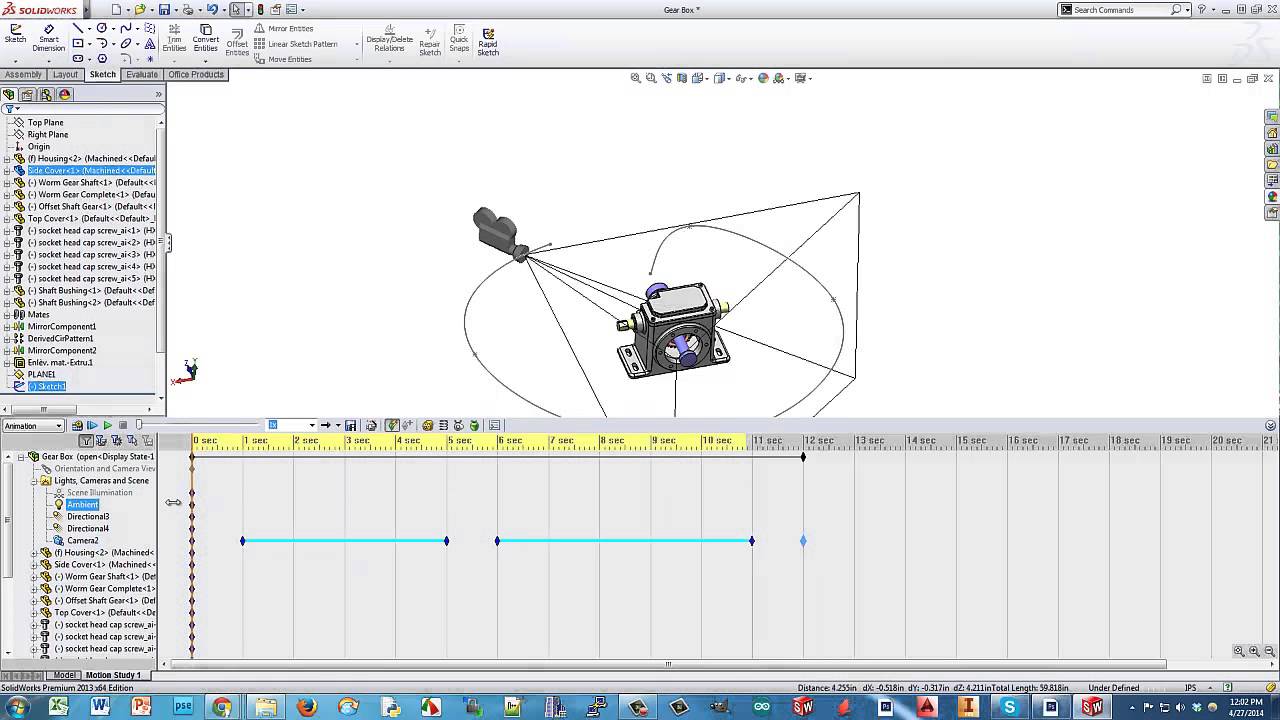Click the playback time slider handle

(x=139, y=426)
